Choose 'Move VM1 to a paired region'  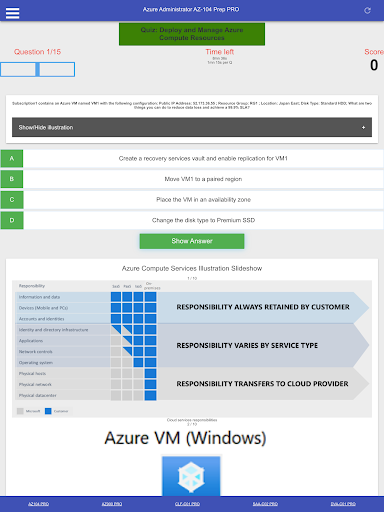click(203, 179)
